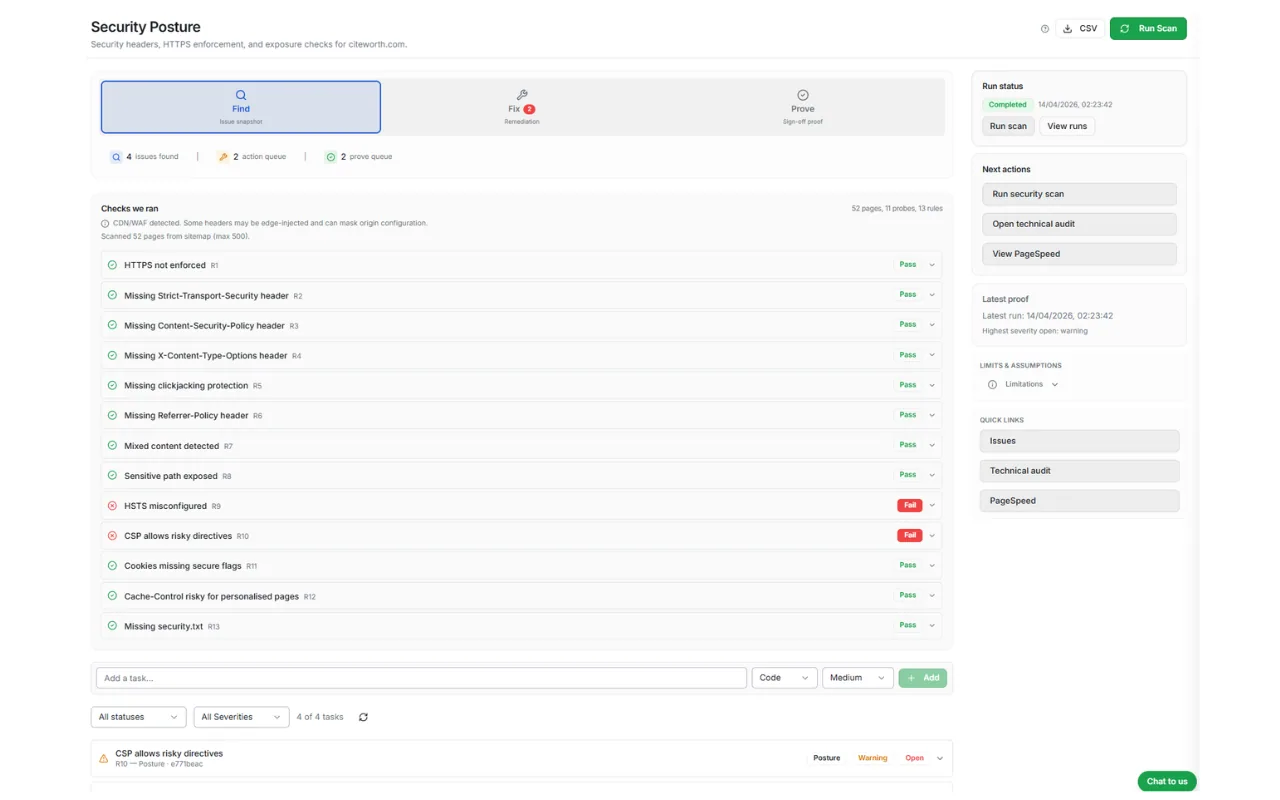Open the All Severities filter dropdown
The image size is (1280, 800).
click(241, 717)
